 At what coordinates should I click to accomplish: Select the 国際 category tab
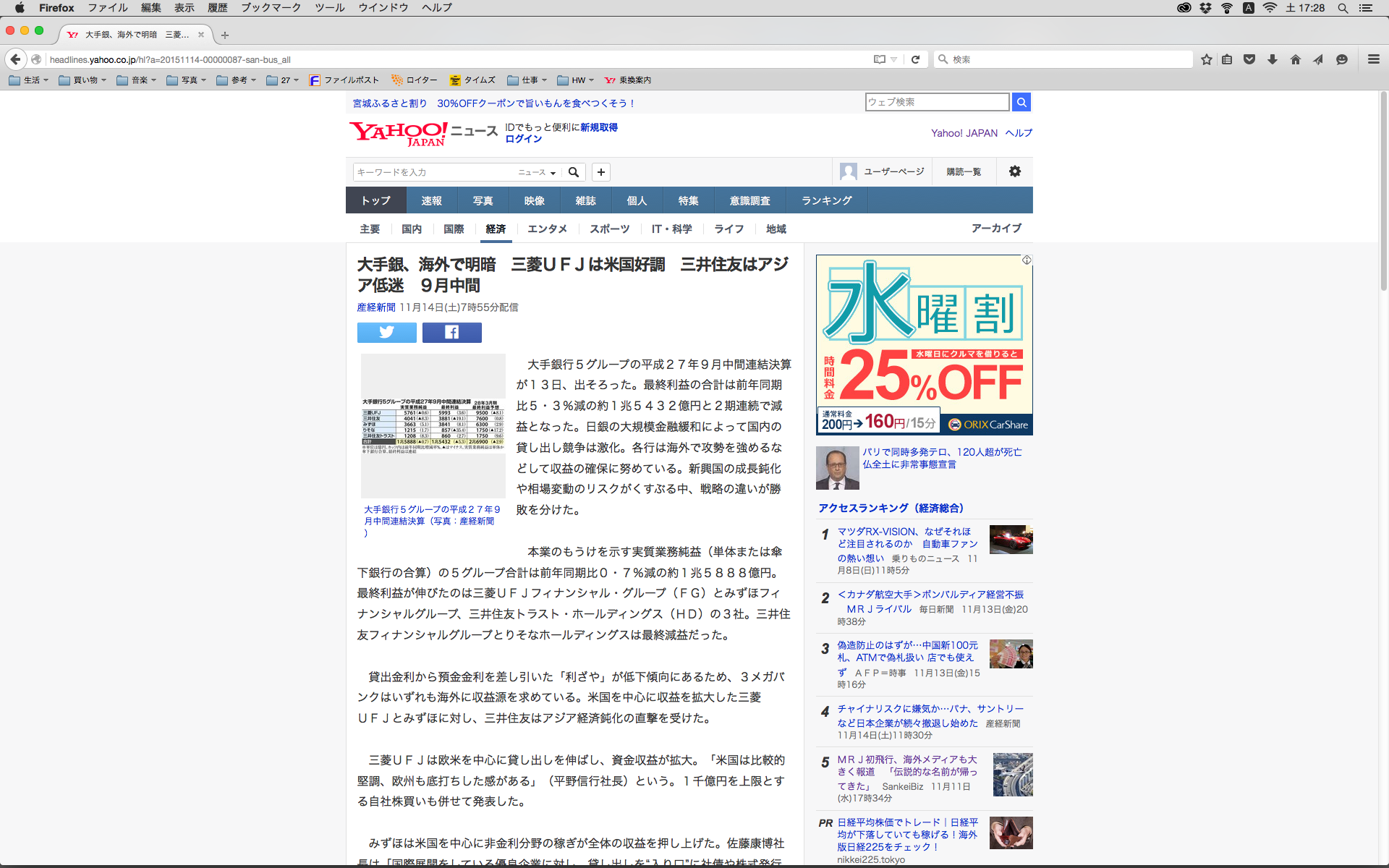coord(454,229)
